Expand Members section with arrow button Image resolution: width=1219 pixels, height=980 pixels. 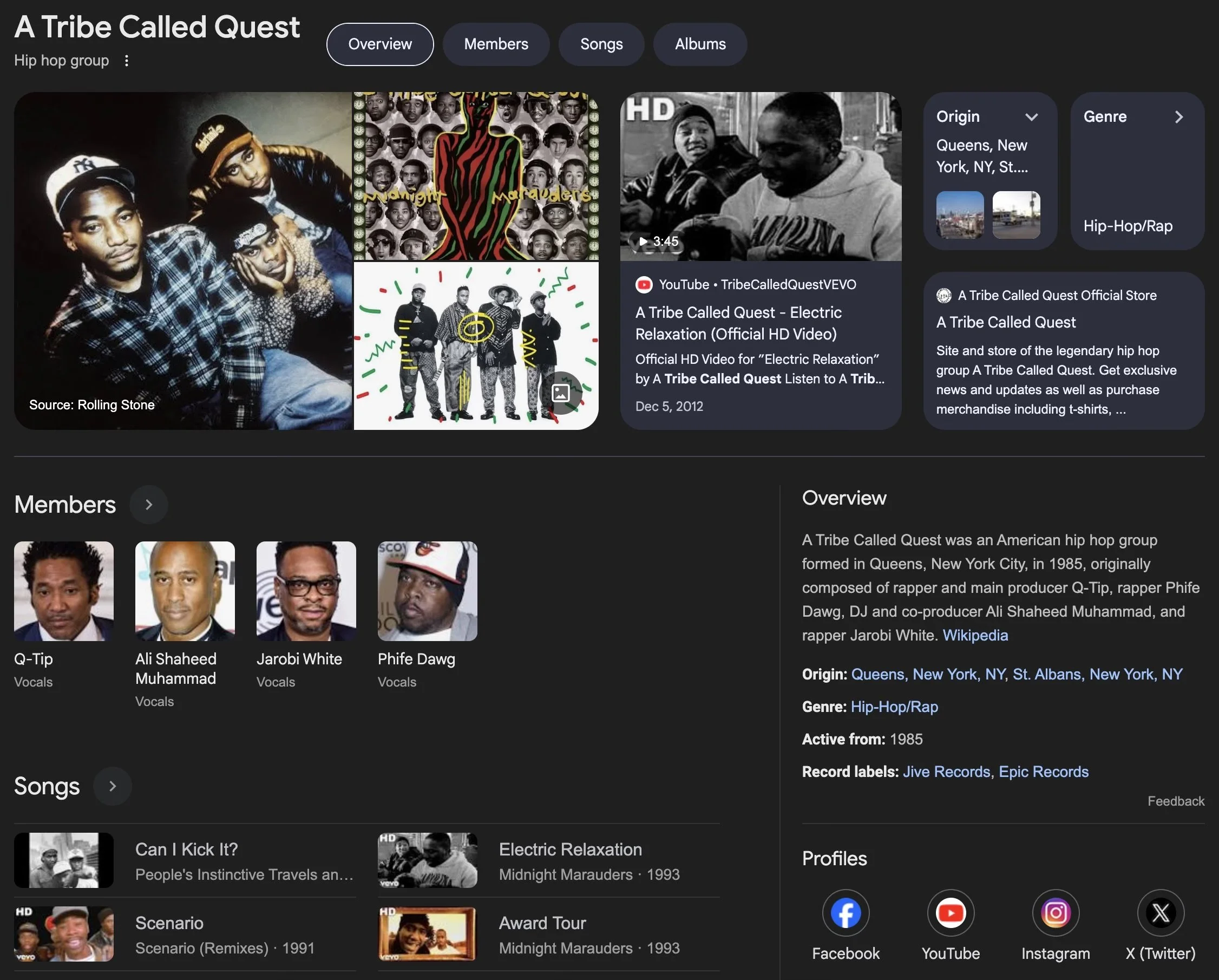coord(149,505)
